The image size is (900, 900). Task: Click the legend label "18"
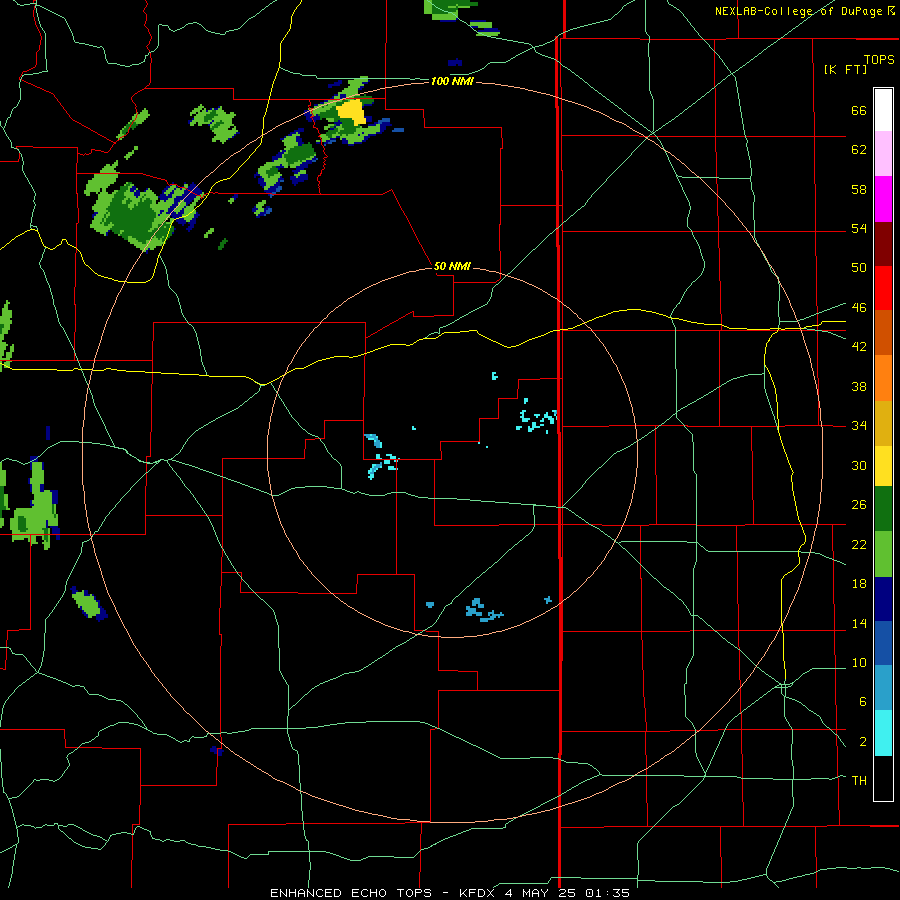(x=859, y=584)
